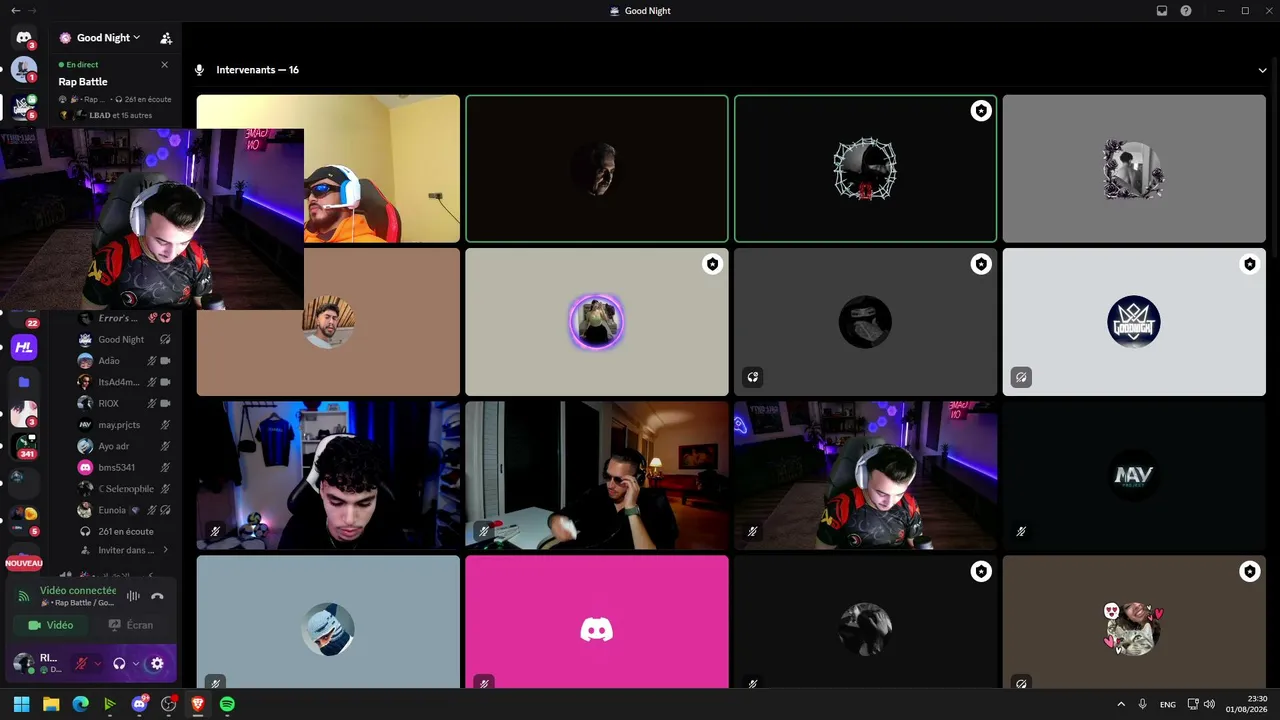Screen dimensions: 1280x720
Task: Go back with the navigation arrow
Action: 15,10
